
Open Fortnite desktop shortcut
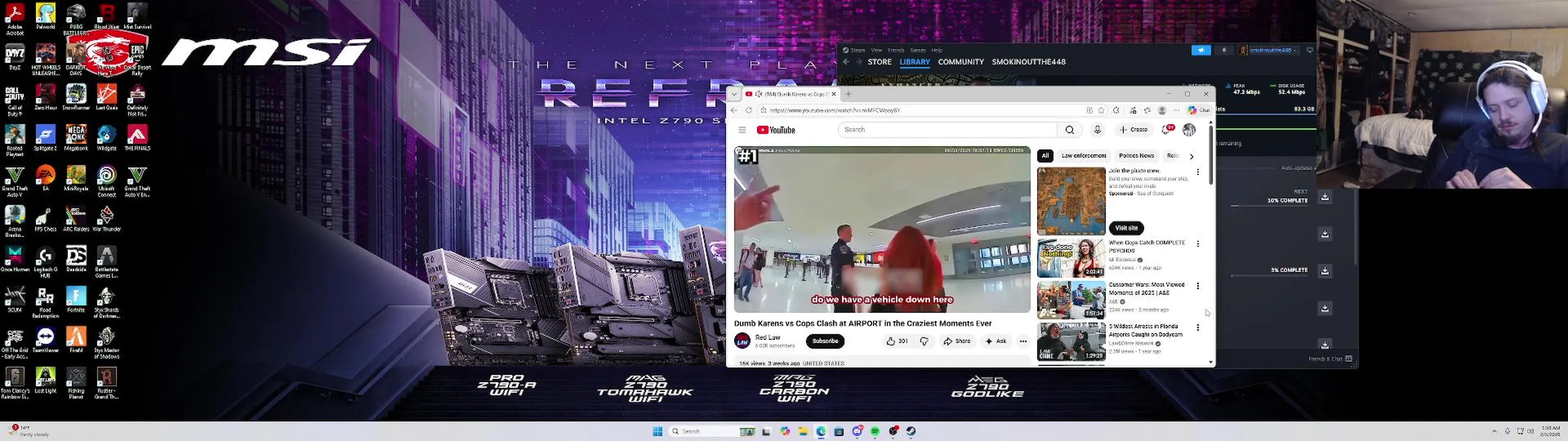(x=76, y=300)
